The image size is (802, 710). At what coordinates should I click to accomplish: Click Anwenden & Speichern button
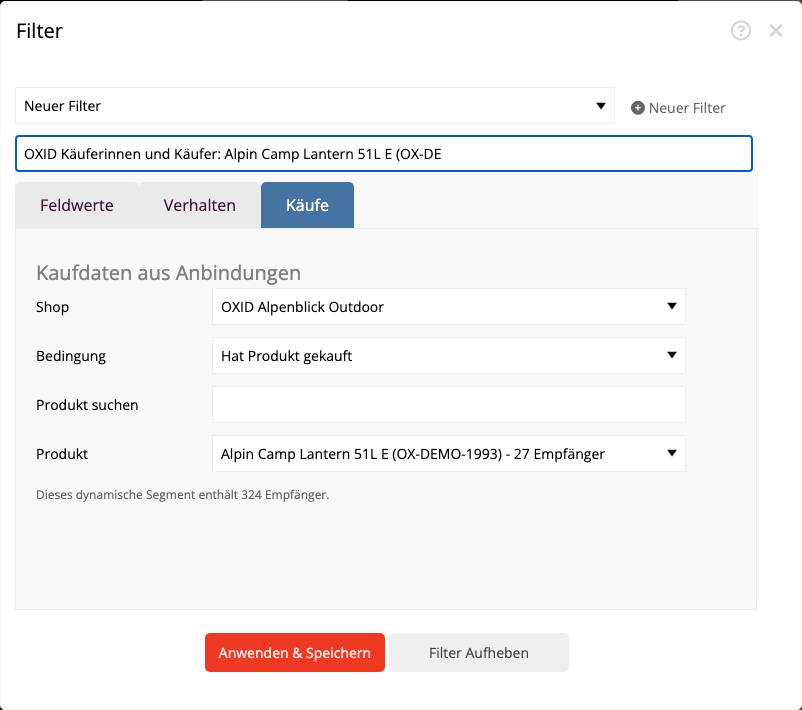[x=295, y=653]
